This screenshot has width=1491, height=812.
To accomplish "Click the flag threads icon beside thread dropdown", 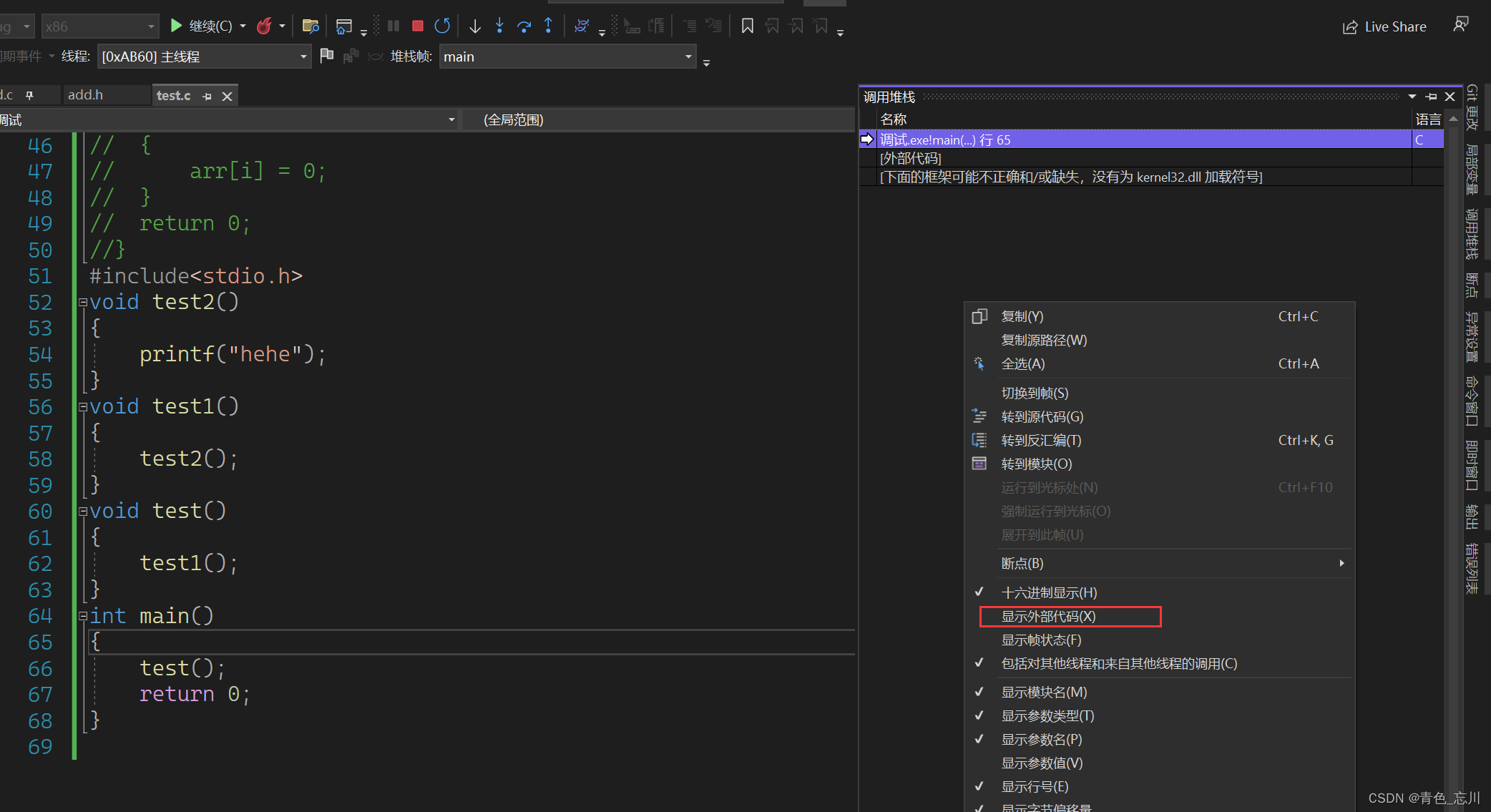I will click(x=327, y=56).
